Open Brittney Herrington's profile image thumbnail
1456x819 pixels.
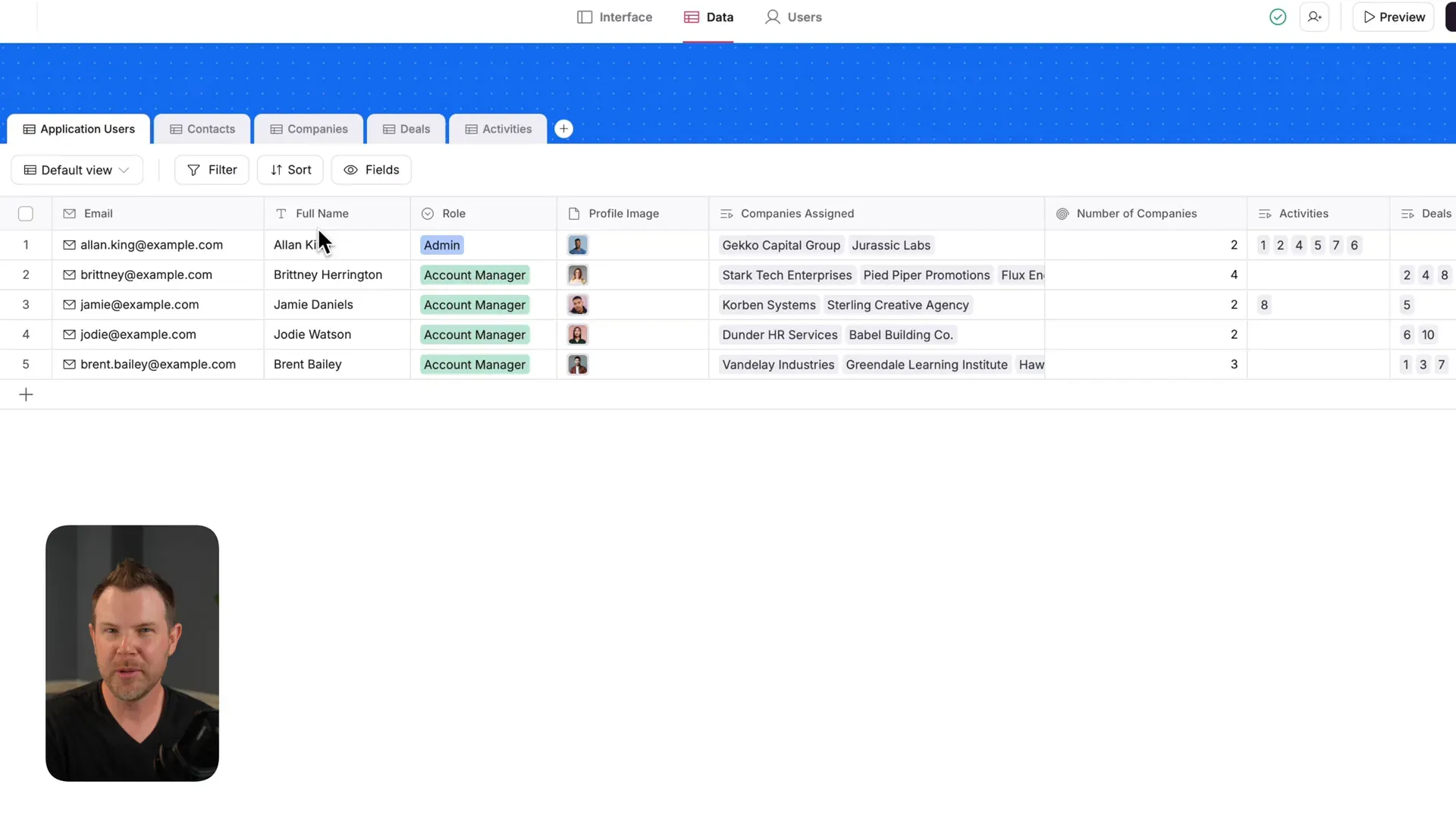578,275
